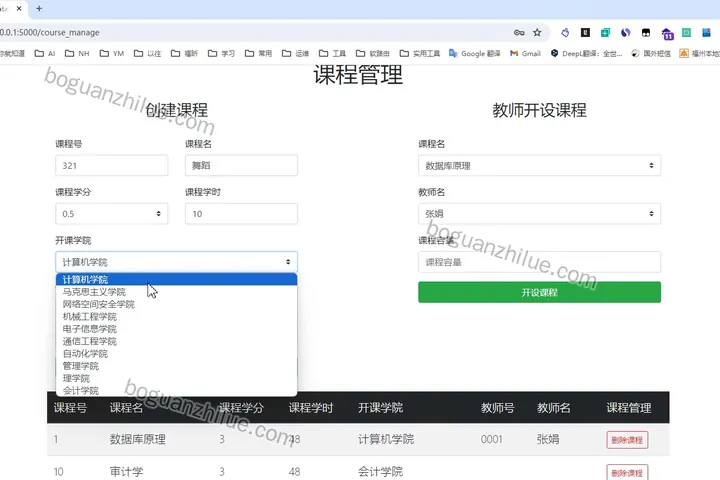Select 计算机学院 in the dropdown list
Viewport: 720px width, 480px height.
[176, 279]
